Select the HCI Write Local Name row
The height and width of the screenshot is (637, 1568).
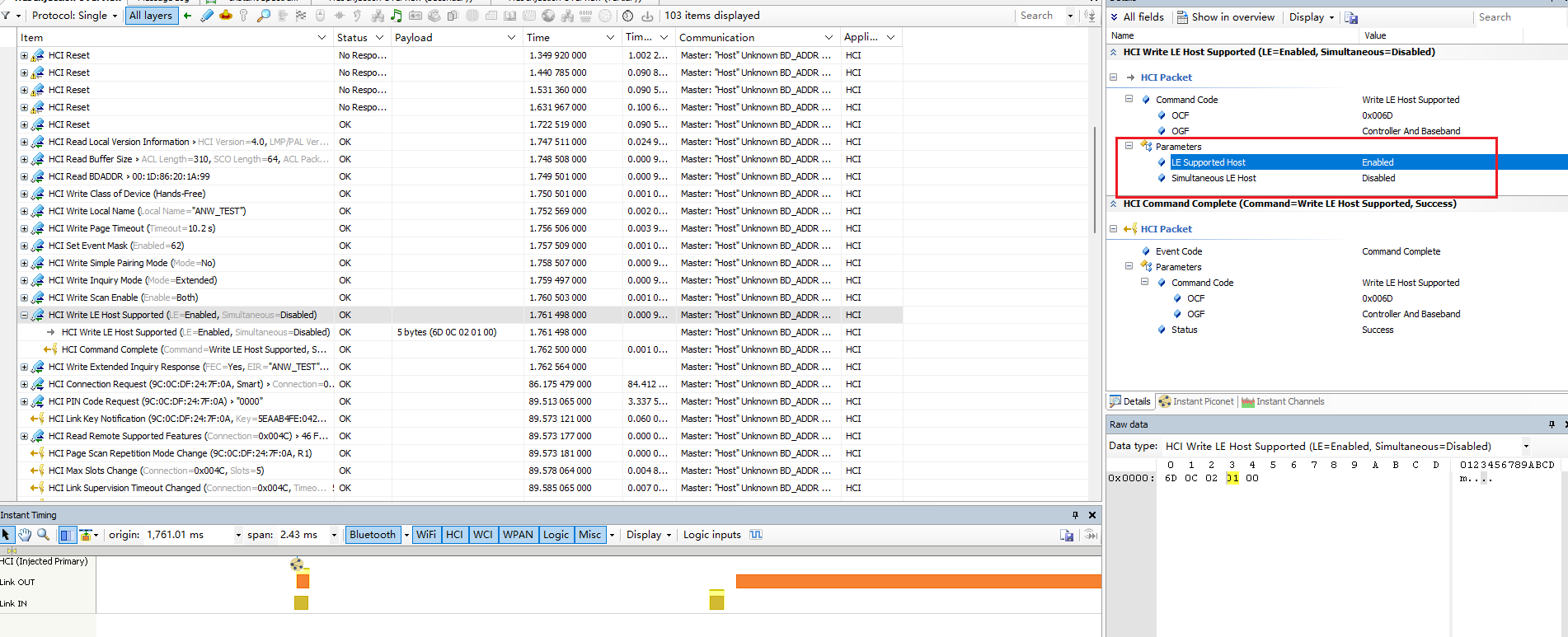click(460, 211)
